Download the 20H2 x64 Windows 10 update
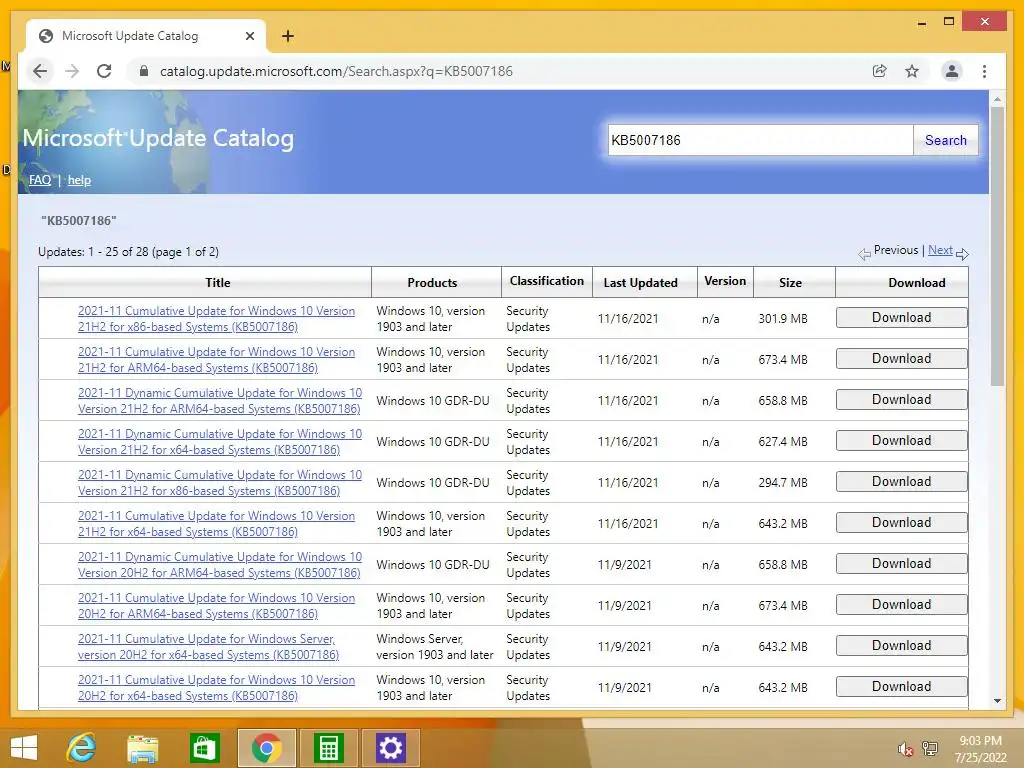Screen dimensions: 1024x768 (x=901, y=686)
